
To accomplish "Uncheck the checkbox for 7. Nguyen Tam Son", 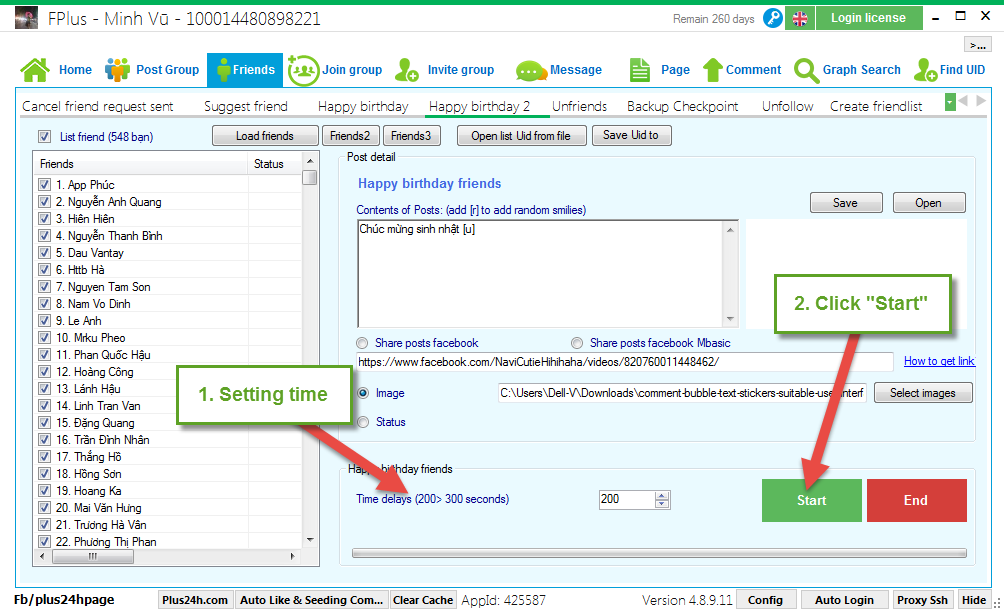I will click(44, 287).
